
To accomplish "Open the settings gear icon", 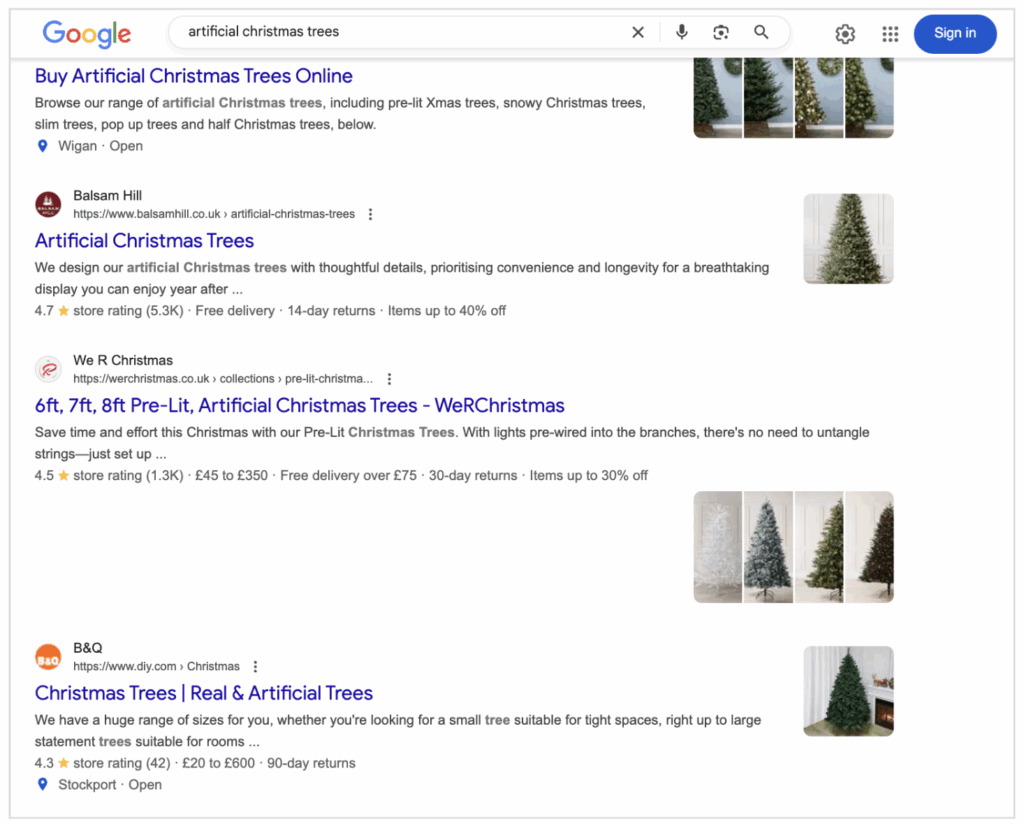I will (845, 34).
